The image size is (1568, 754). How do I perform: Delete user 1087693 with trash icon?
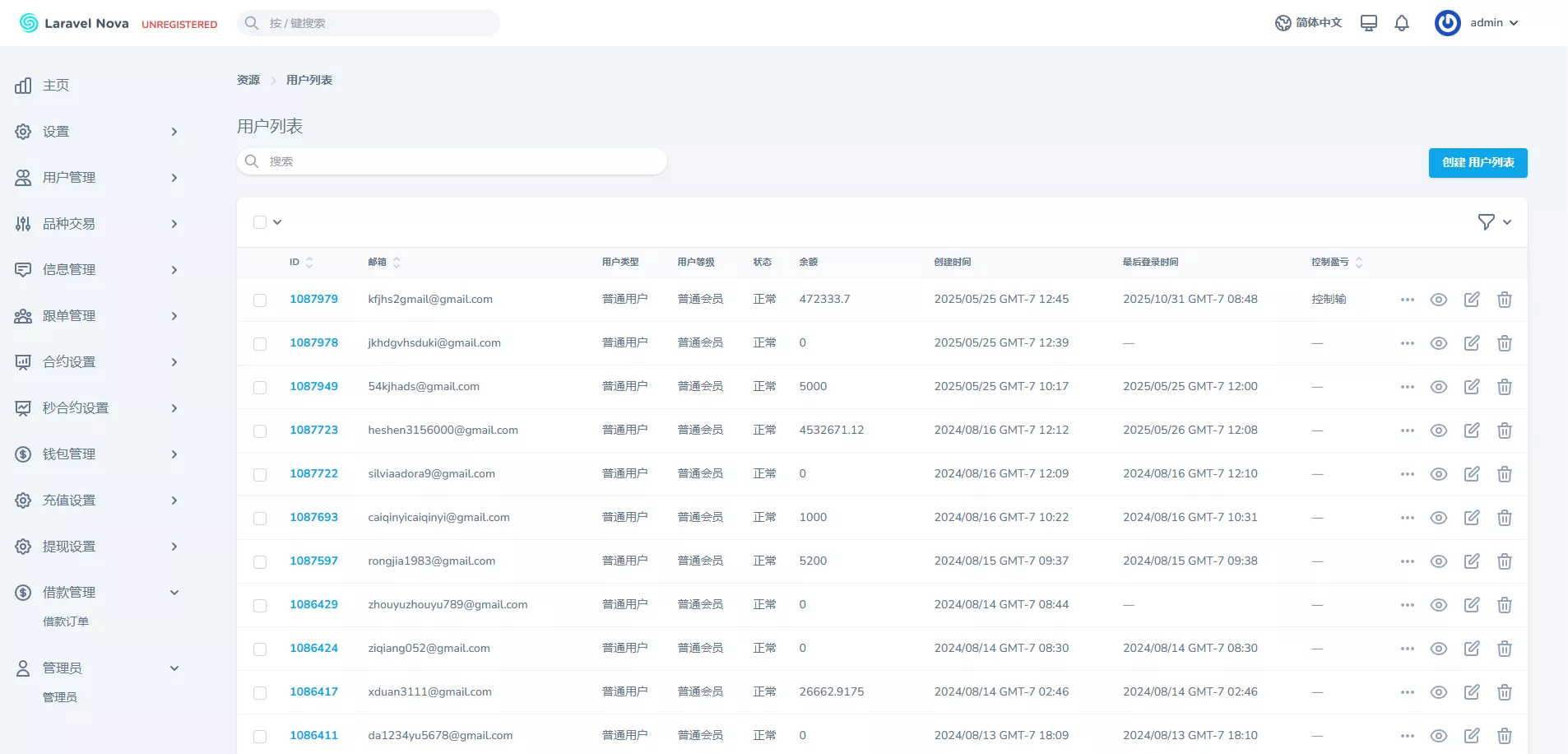click(x=1505, y=518)
